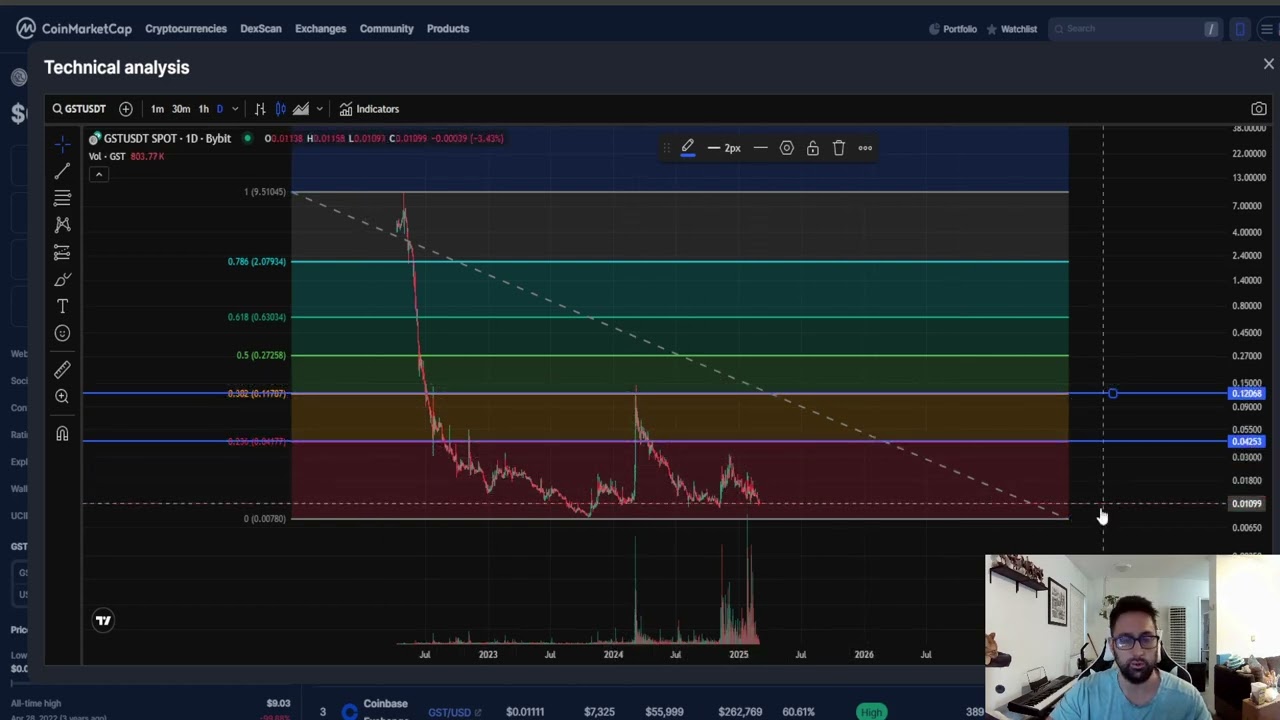Select the forecasting and measurement tool
Viewport: 1280px width, 720px height.
[62, 252]
